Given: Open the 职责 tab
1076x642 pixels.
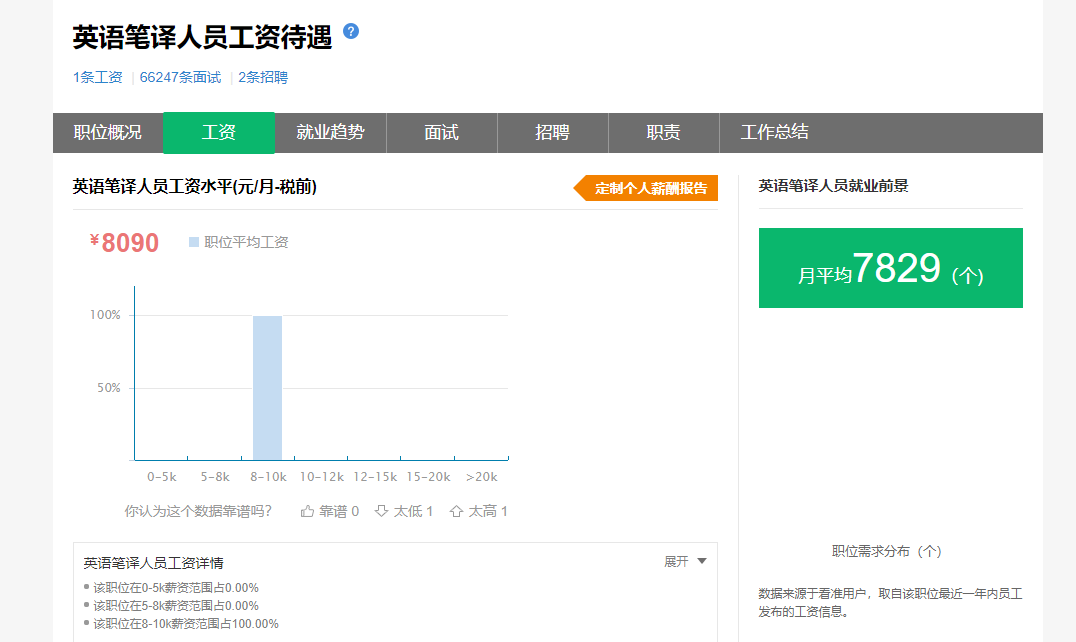Looking at the screenshot, I should (663, 133).
